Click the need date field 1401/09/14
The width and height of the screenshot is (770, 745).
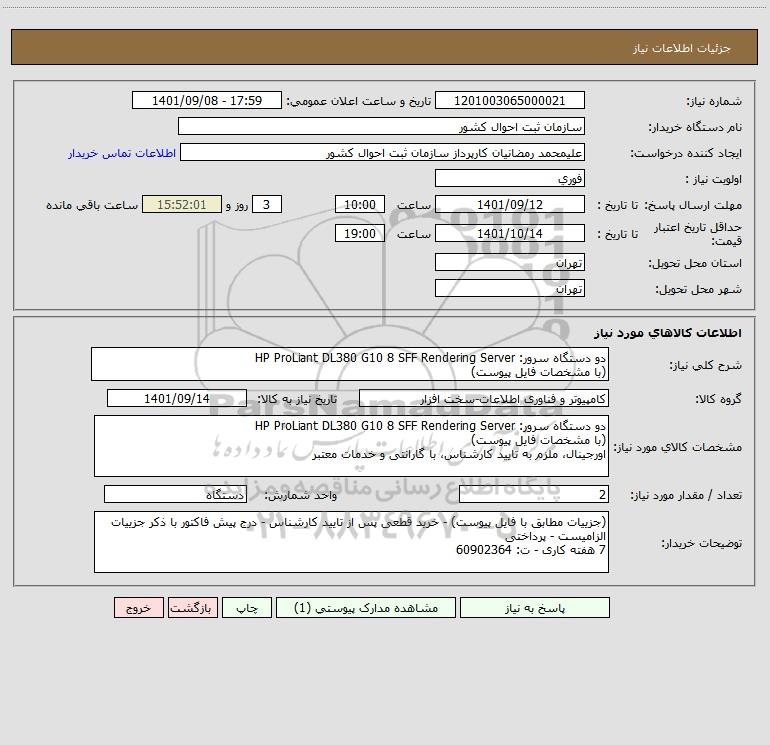(177, 398)
